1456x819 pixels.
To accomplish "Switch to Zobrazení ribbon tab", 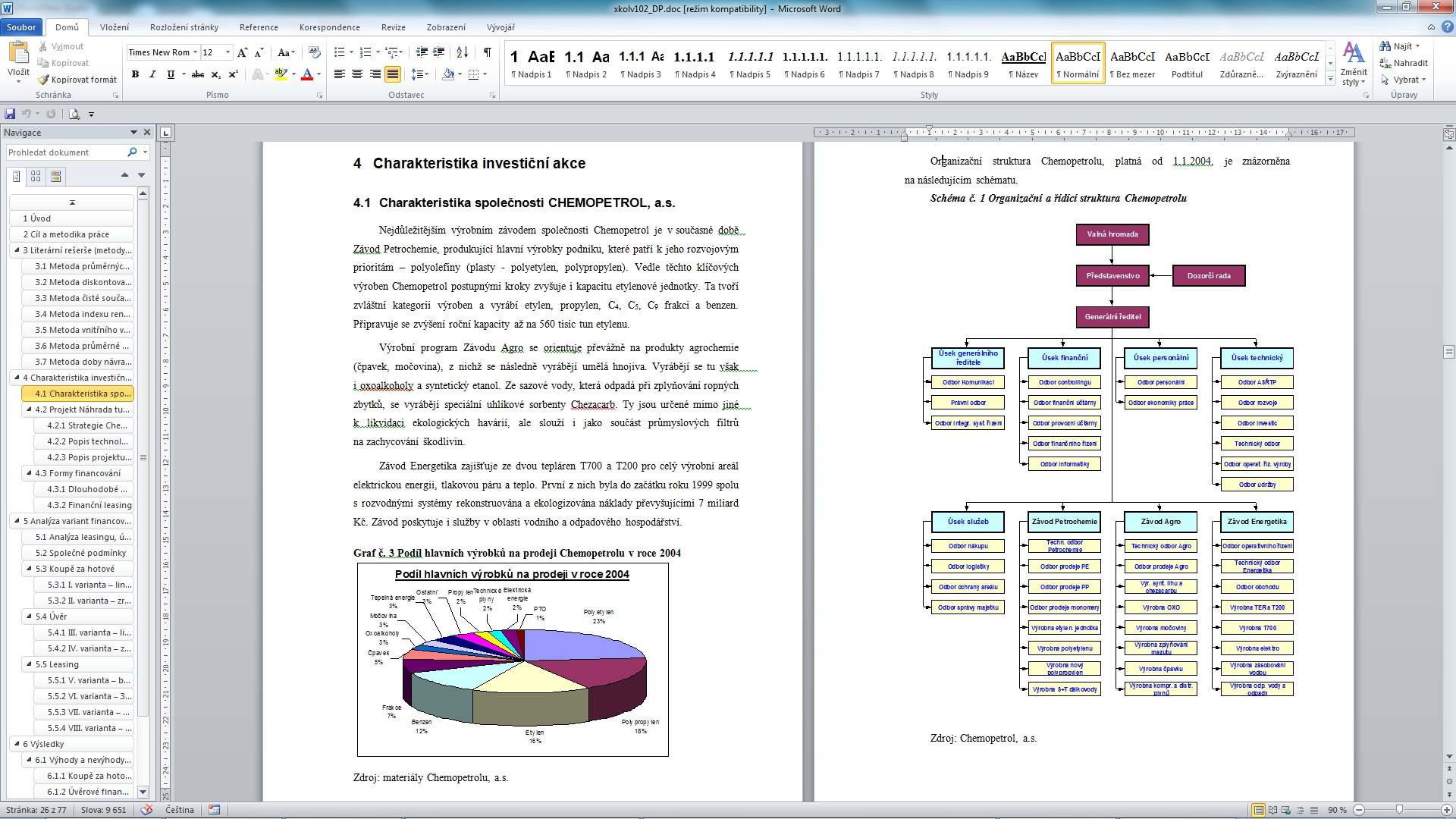I will pos(446,27).
